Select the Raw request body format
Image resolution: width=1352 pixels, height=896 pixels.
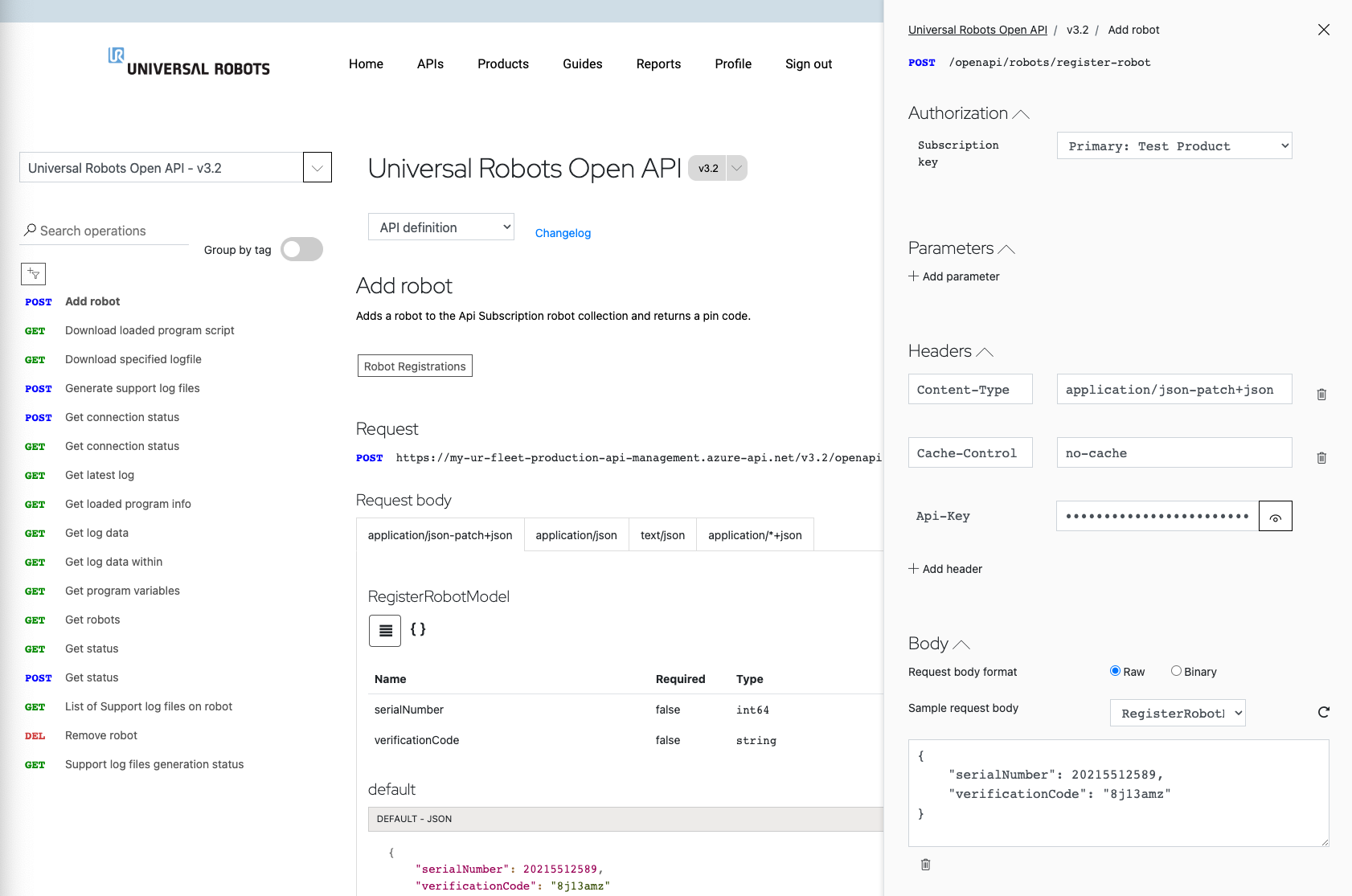[x=1116, y=670]
